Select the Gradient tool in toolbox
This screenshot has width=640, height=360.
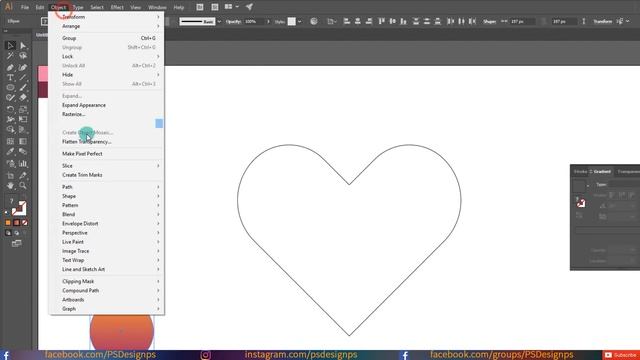pos(23,142)
